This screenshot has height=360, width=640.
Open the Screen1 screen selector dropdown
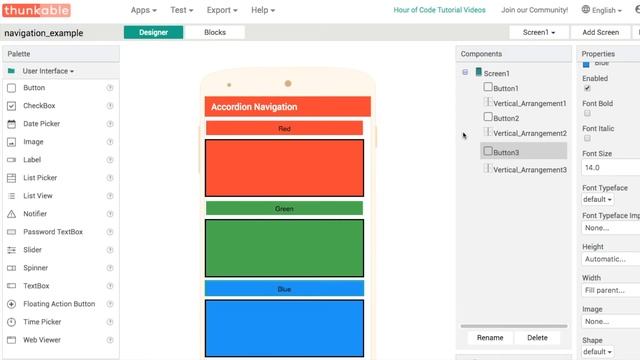pyautogui.click(x=539, y=32)
